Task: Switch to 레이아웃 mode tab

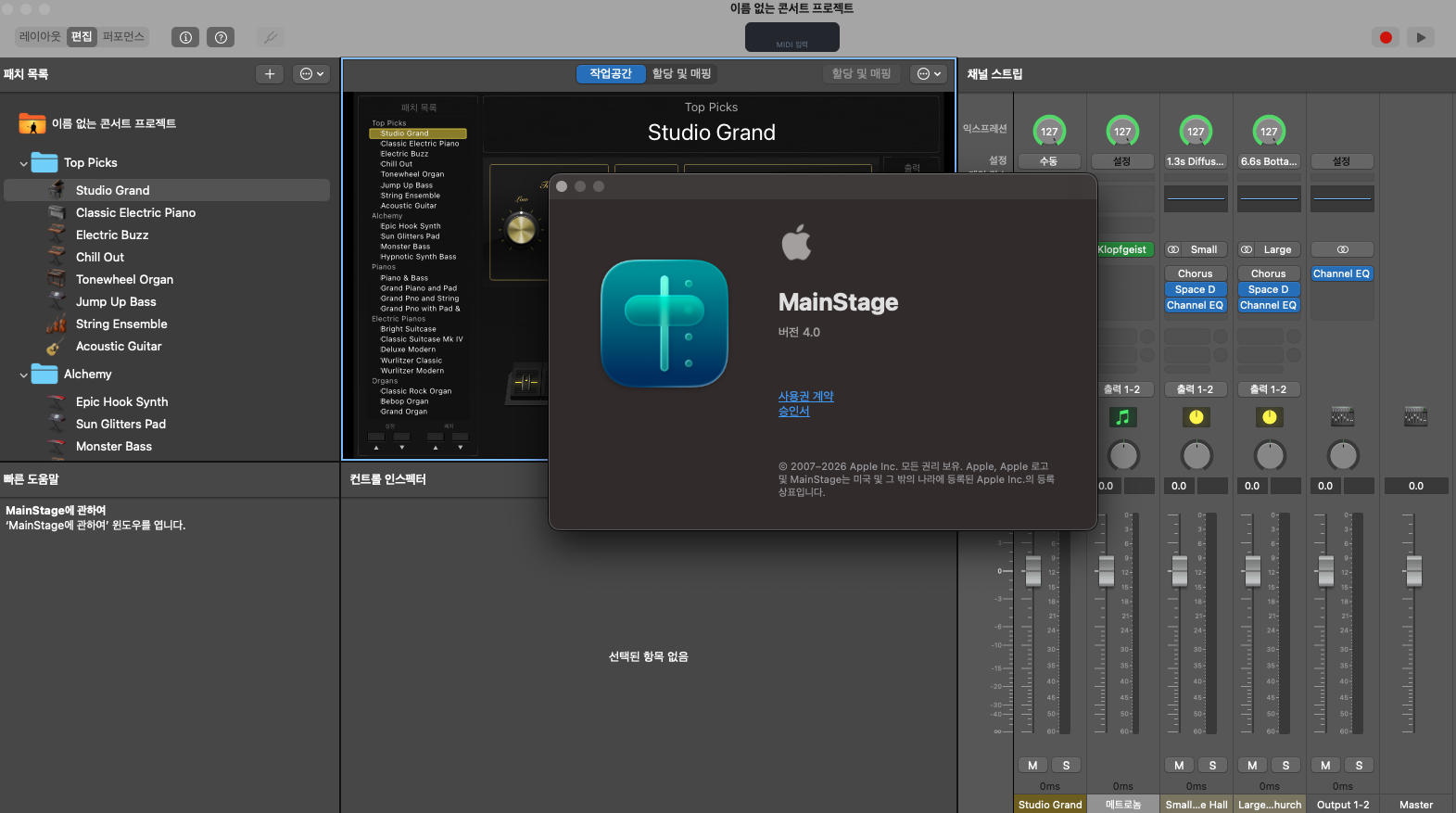Action: pyautogui.click(x=40, y=37)
